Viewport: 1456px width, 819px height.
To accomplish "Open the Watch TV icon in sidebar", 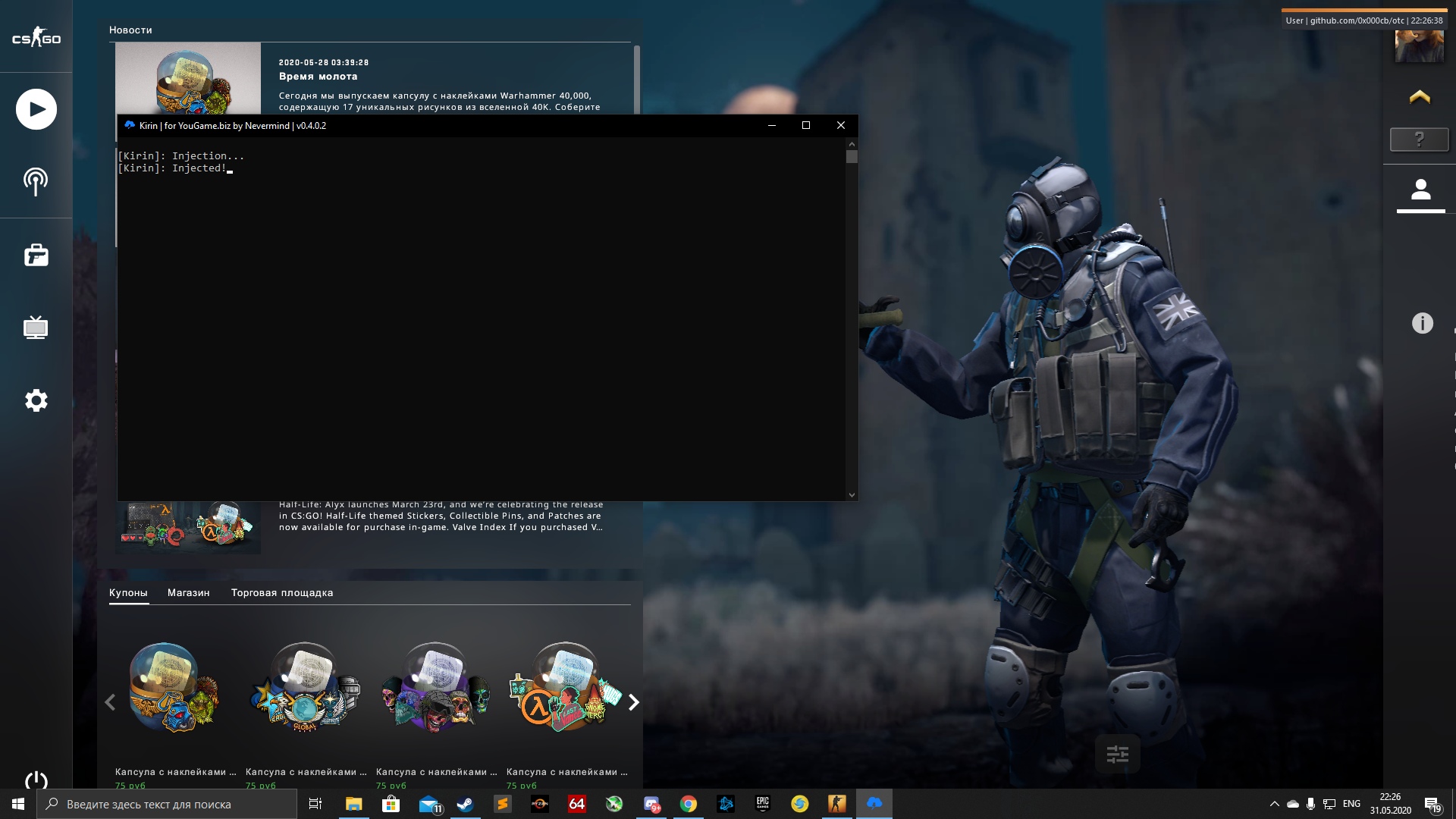I will click(36, 327).
